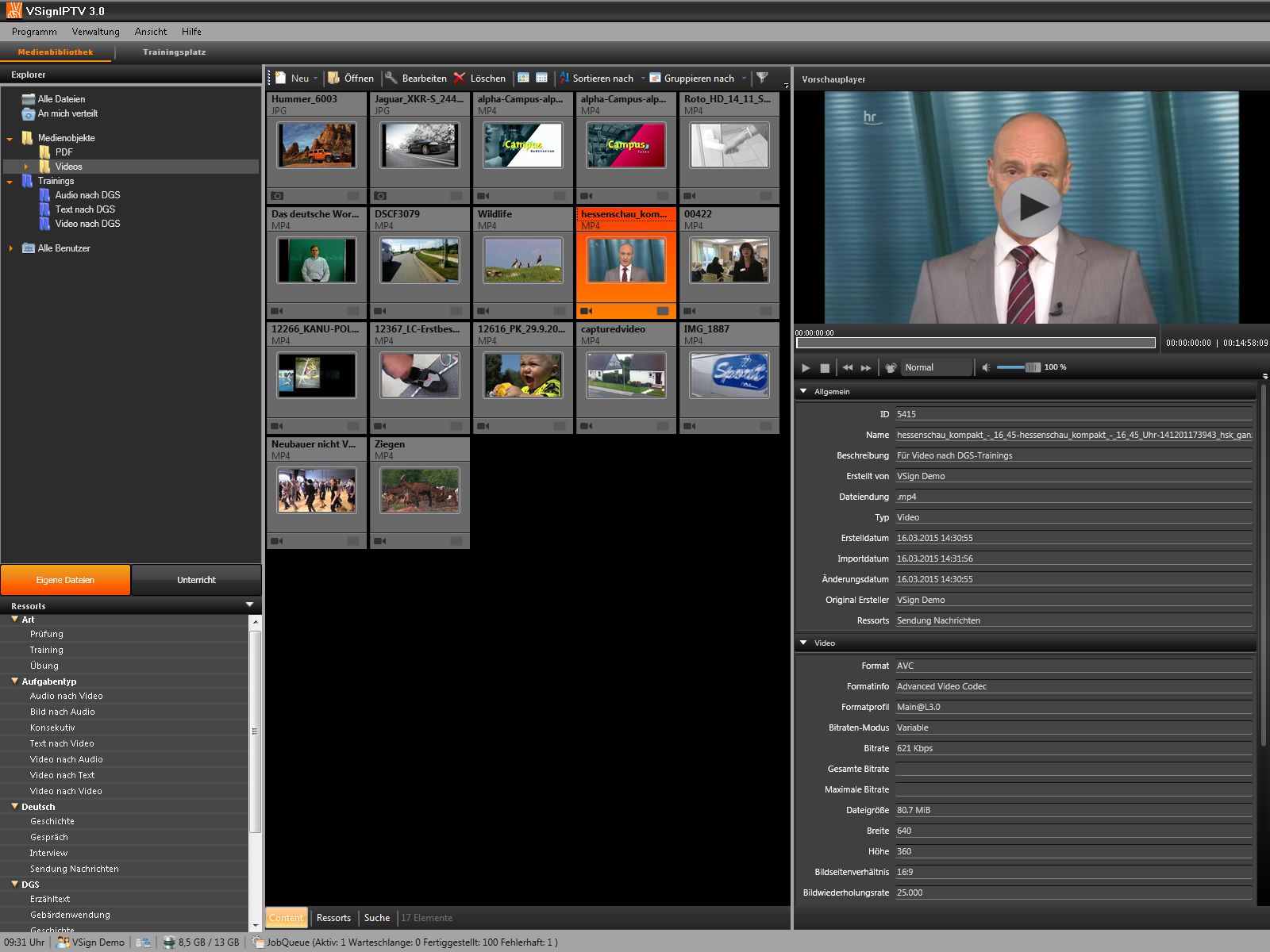The width and height of the screenshot is (1270, 952).
Task: Mute audio with the speaker icon
Action: coord(986,367)
